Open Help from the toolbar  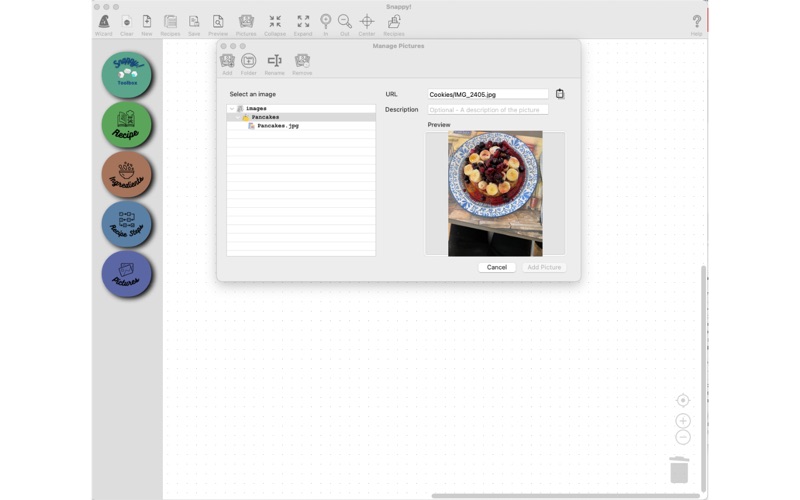coord(696,22)
